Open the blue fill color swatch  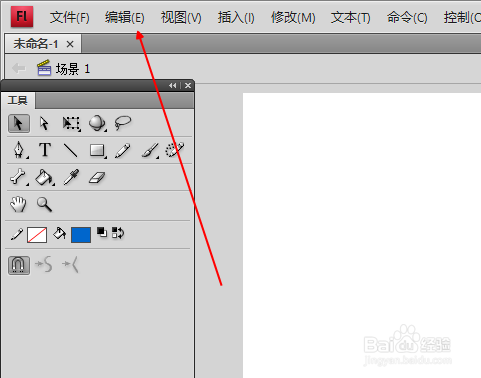click(x=81, y=235)
